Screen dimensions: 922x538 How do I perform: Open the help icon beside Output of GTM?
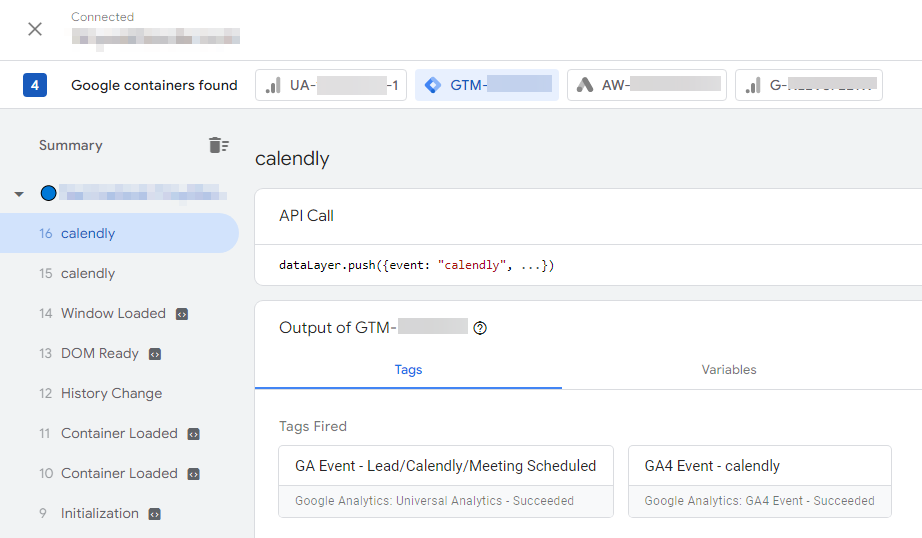tap(480, 328)
